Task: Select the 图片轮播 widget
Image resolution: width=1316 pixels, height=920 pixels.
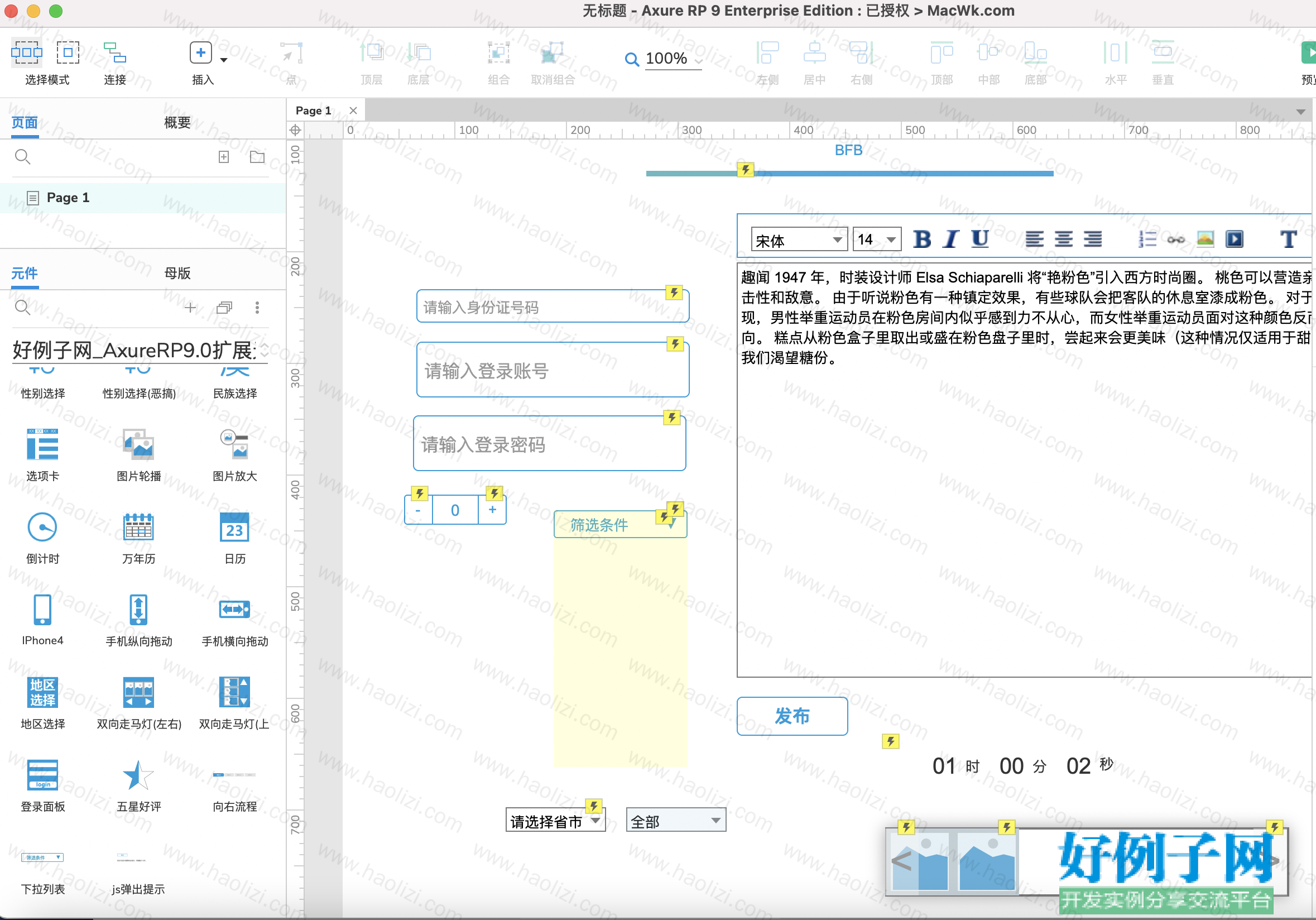Action: click(x=139, y=455)
